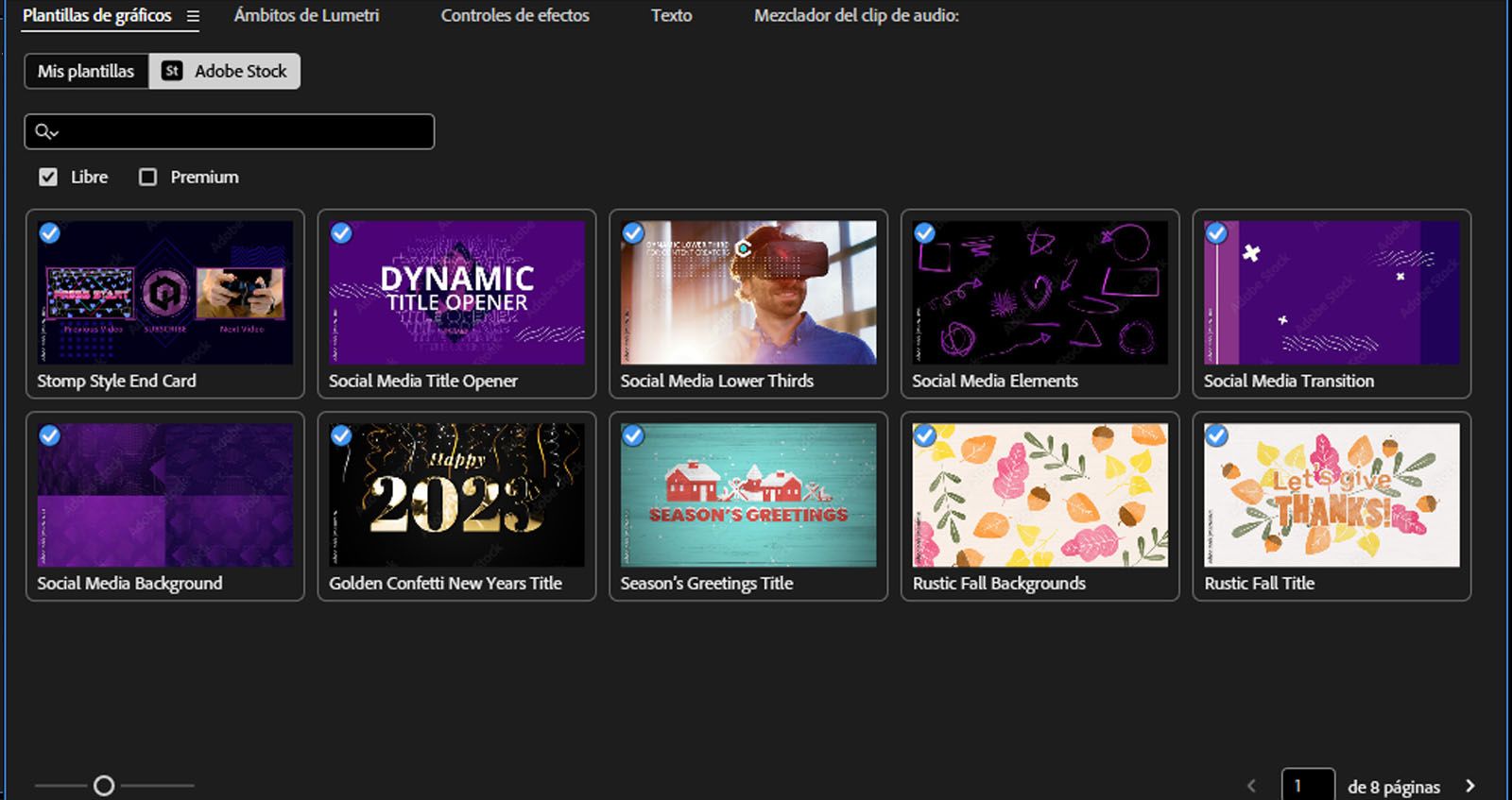This screenshot has height=800, width=1512.
Task: Click the blue check badge on Social Media Elements
Action: point(925,233)
